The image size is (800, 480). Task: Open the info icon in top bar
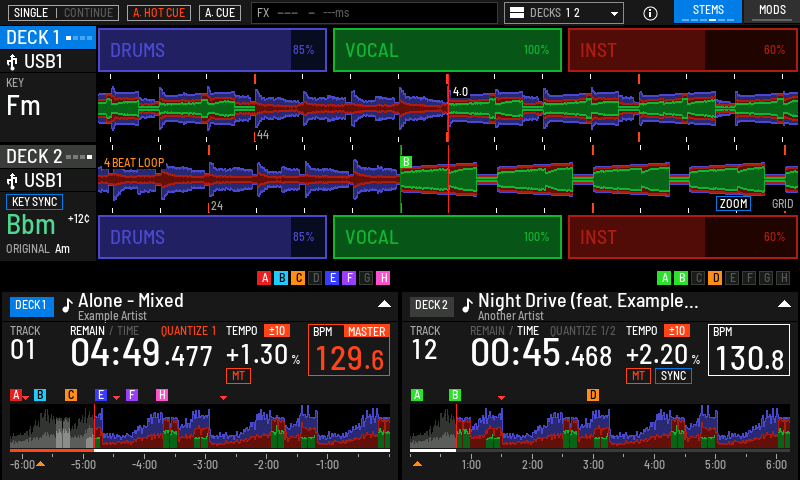coord(650,13)
